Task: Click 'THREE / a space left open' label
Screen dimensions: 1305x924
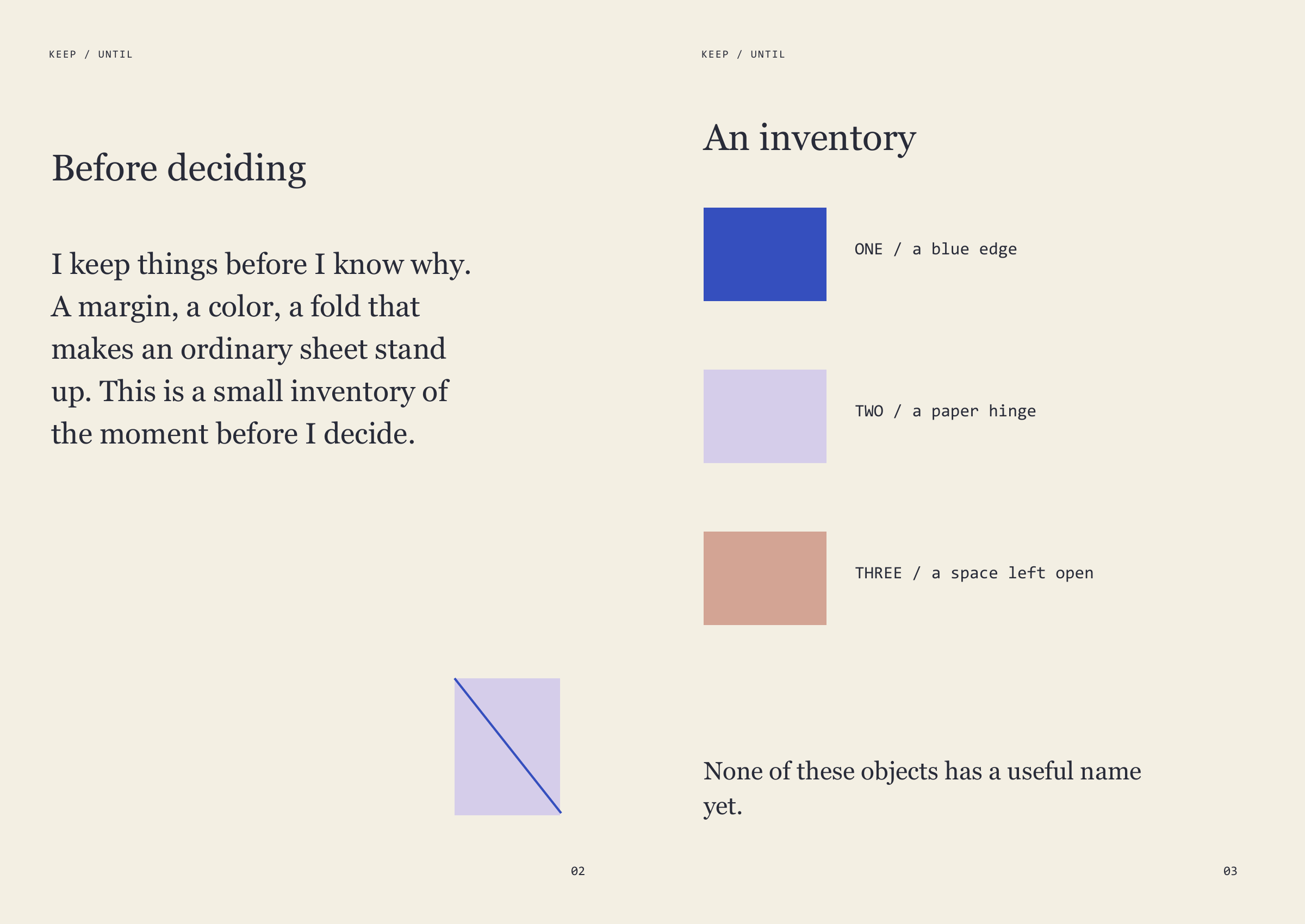Action: 974,573
